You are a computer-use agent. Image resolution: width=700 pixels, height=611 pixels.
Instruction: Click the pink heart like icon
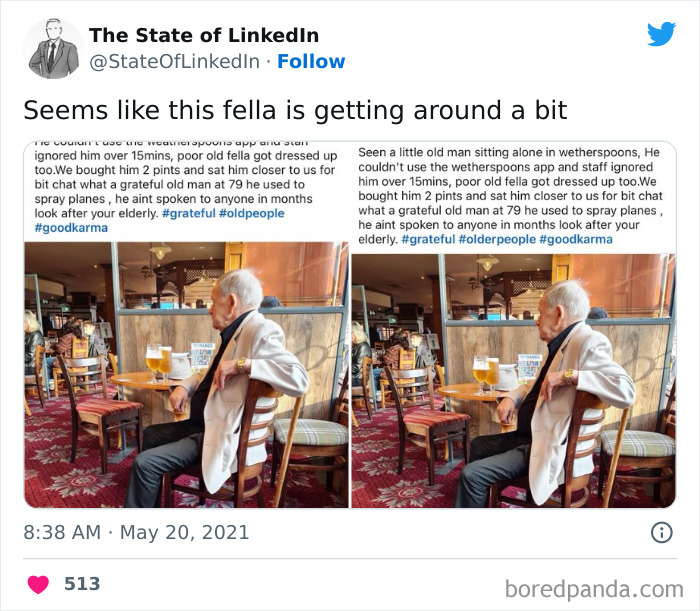coord(39,584)
